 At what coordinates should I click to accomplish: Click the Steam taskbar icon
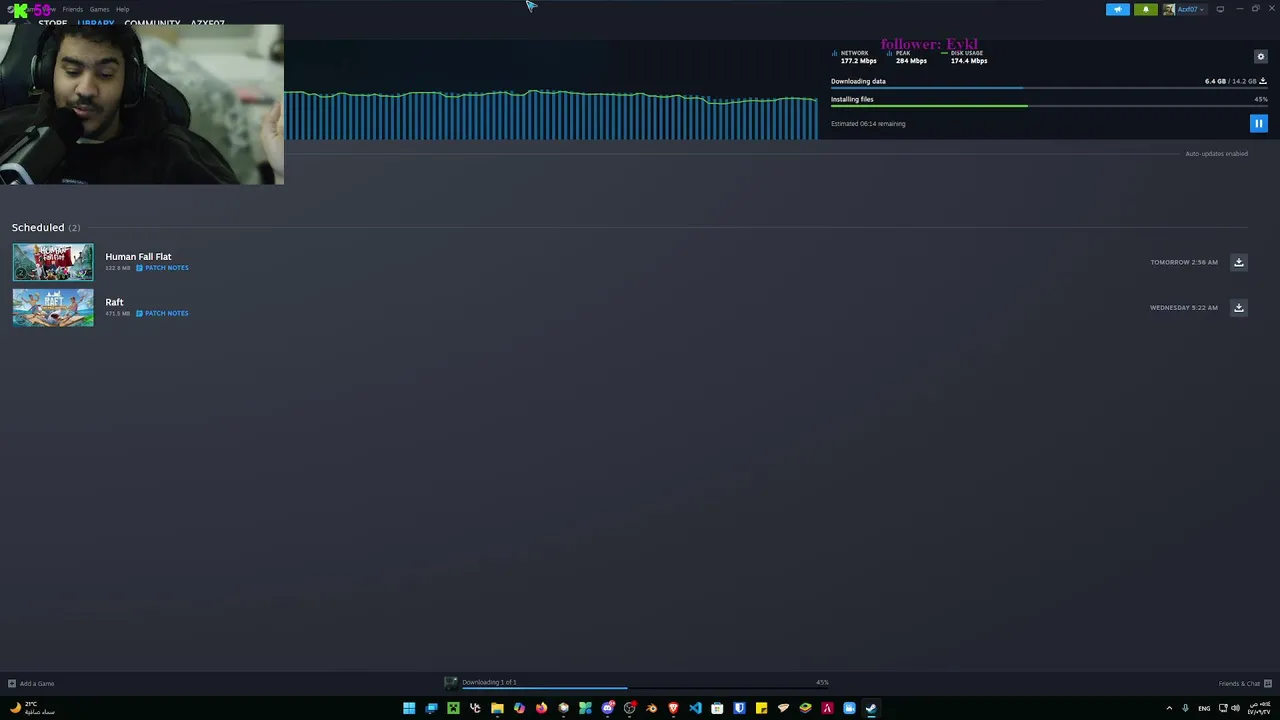tap(871, 708)
